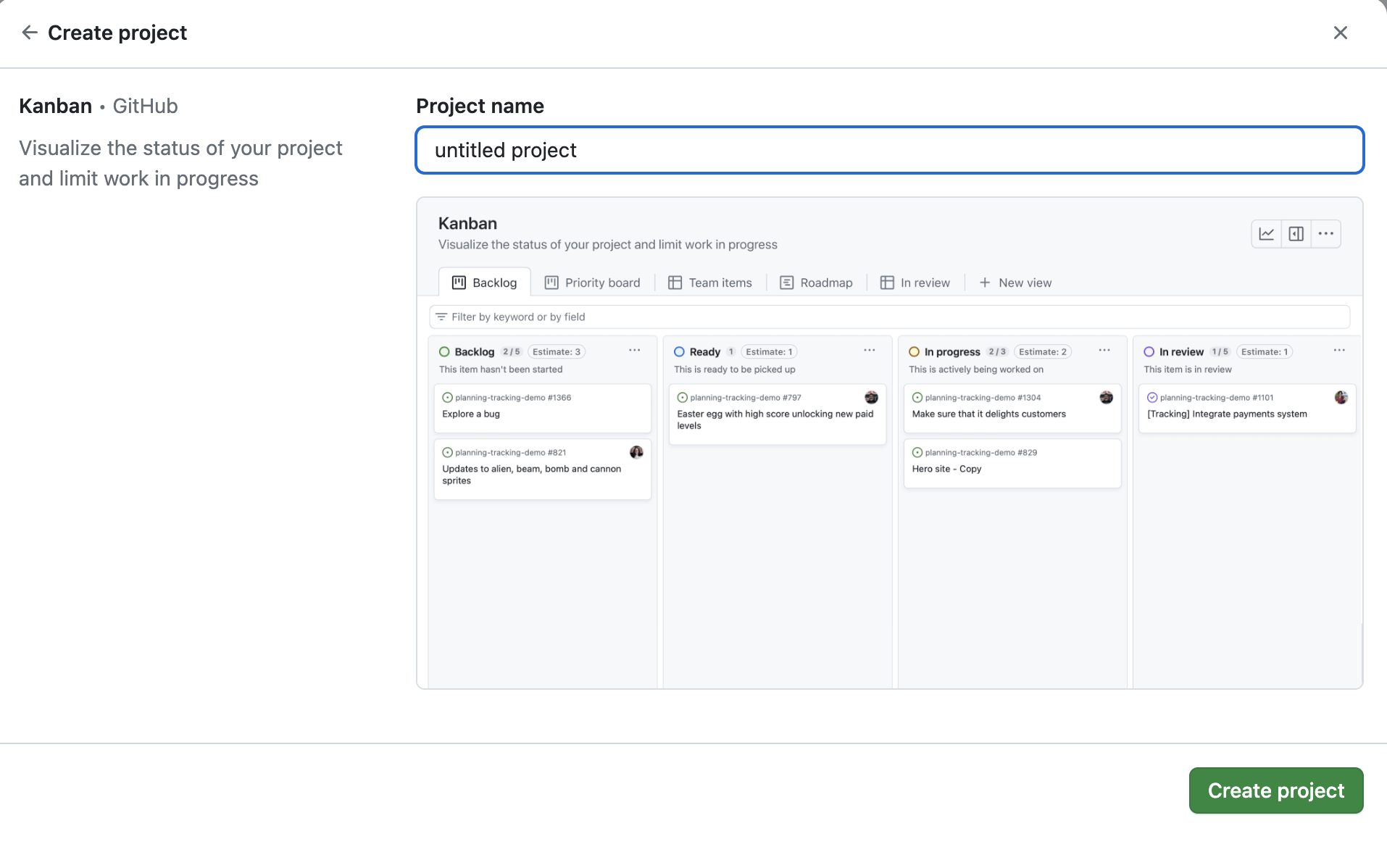Screen dimensions: 1387x868
Task: Open the Ready column options menu
Action: (x=869, y=351)
